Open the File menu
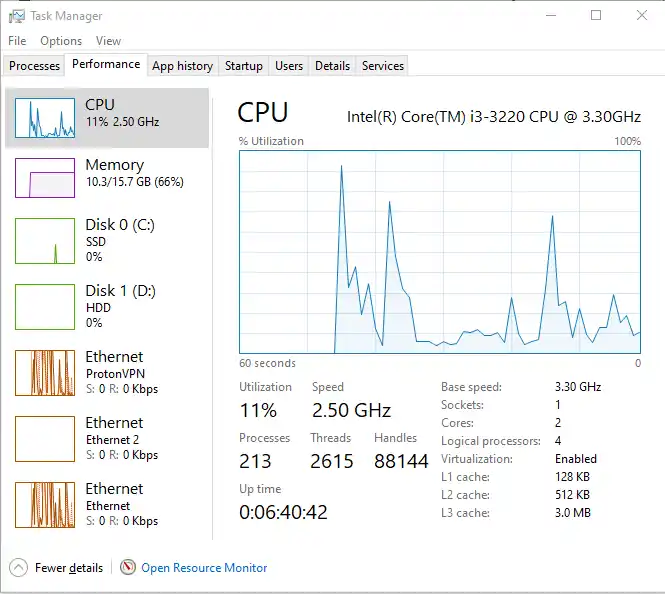Screen dimensions: 665x594 tap(17, 41)
